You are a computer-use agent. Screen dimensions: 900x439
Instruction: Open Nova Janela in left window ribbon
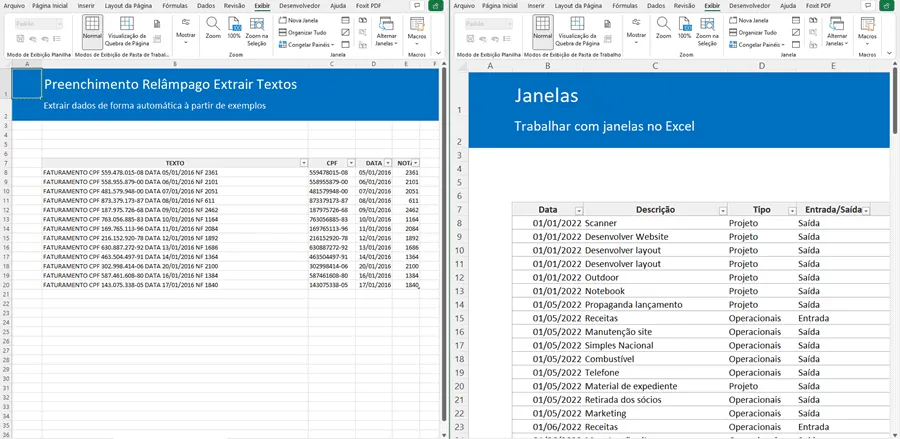[x=298, y=20]
